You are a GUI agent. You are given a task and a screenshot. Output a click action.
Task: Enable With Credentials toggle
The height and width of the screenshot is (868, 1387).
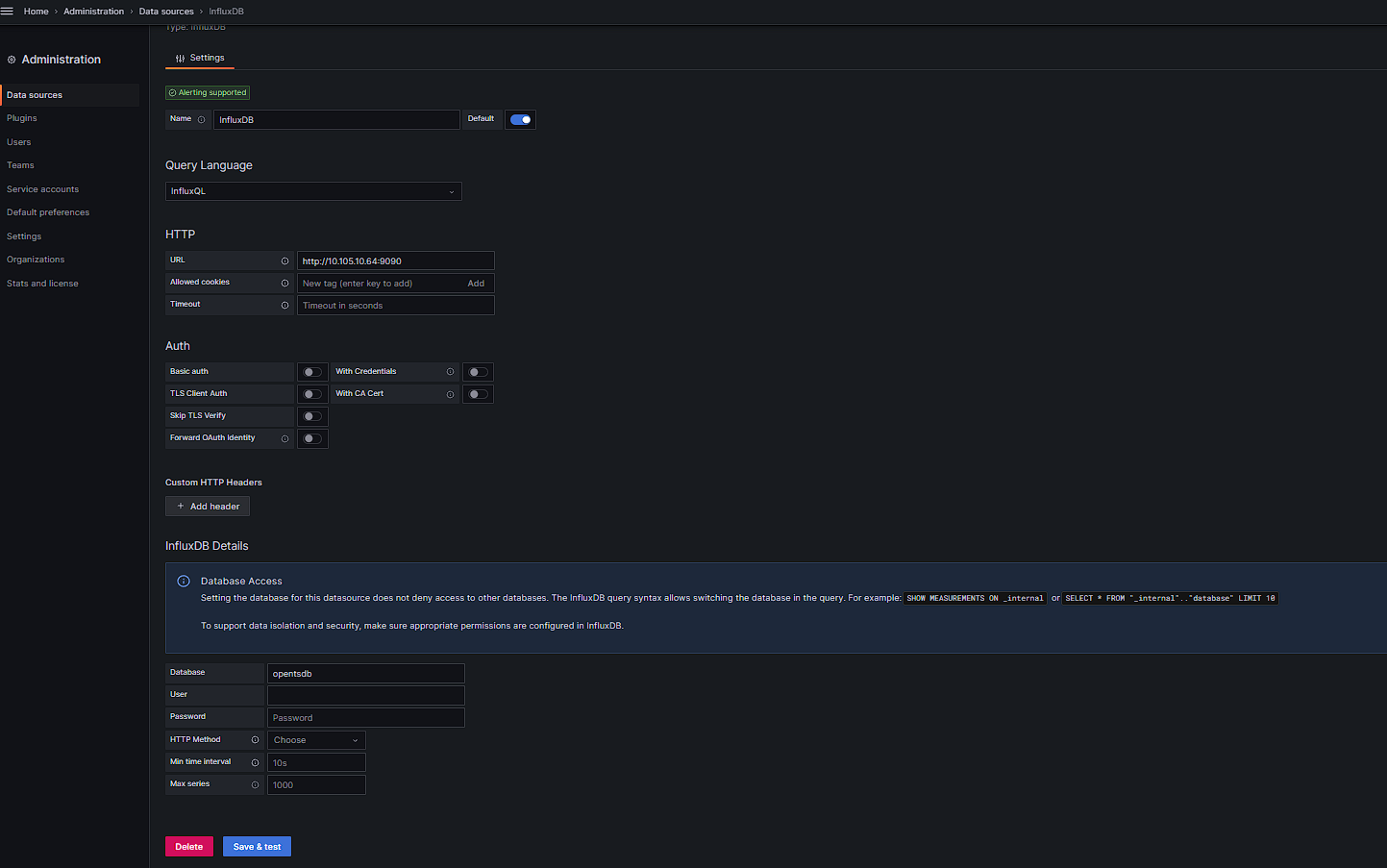(x=478, y=372)
